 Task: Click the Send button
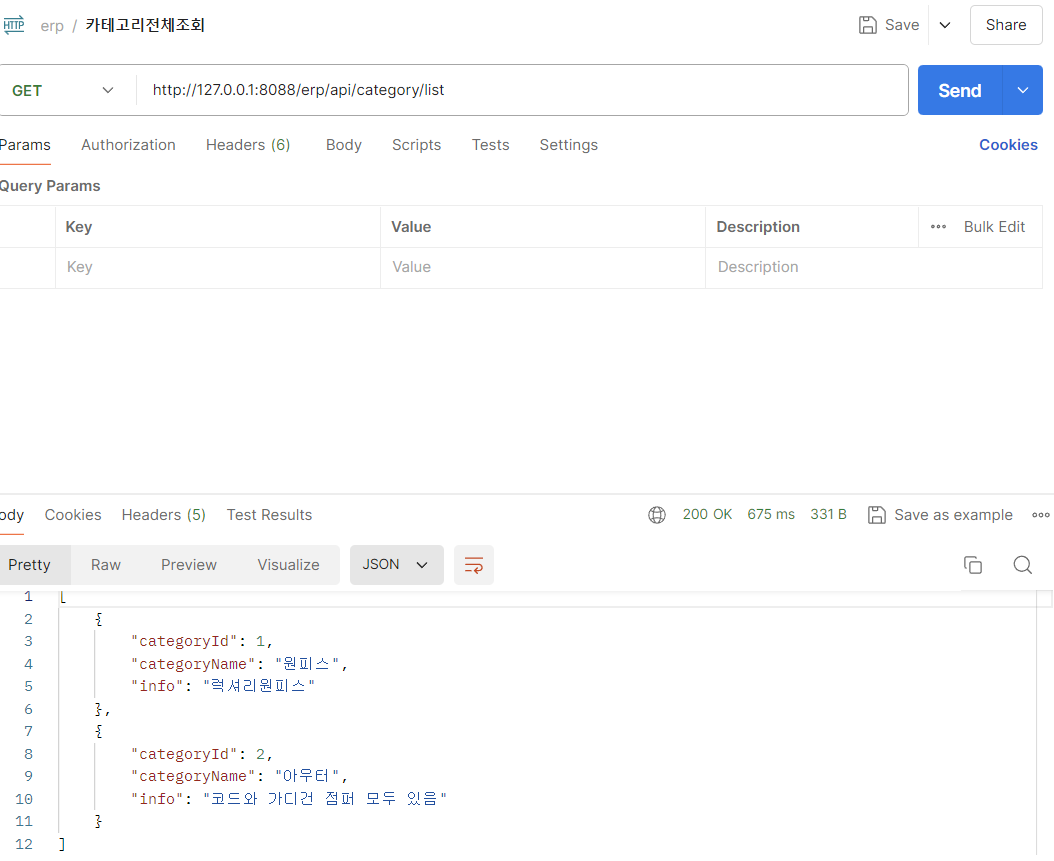[959, 90]
